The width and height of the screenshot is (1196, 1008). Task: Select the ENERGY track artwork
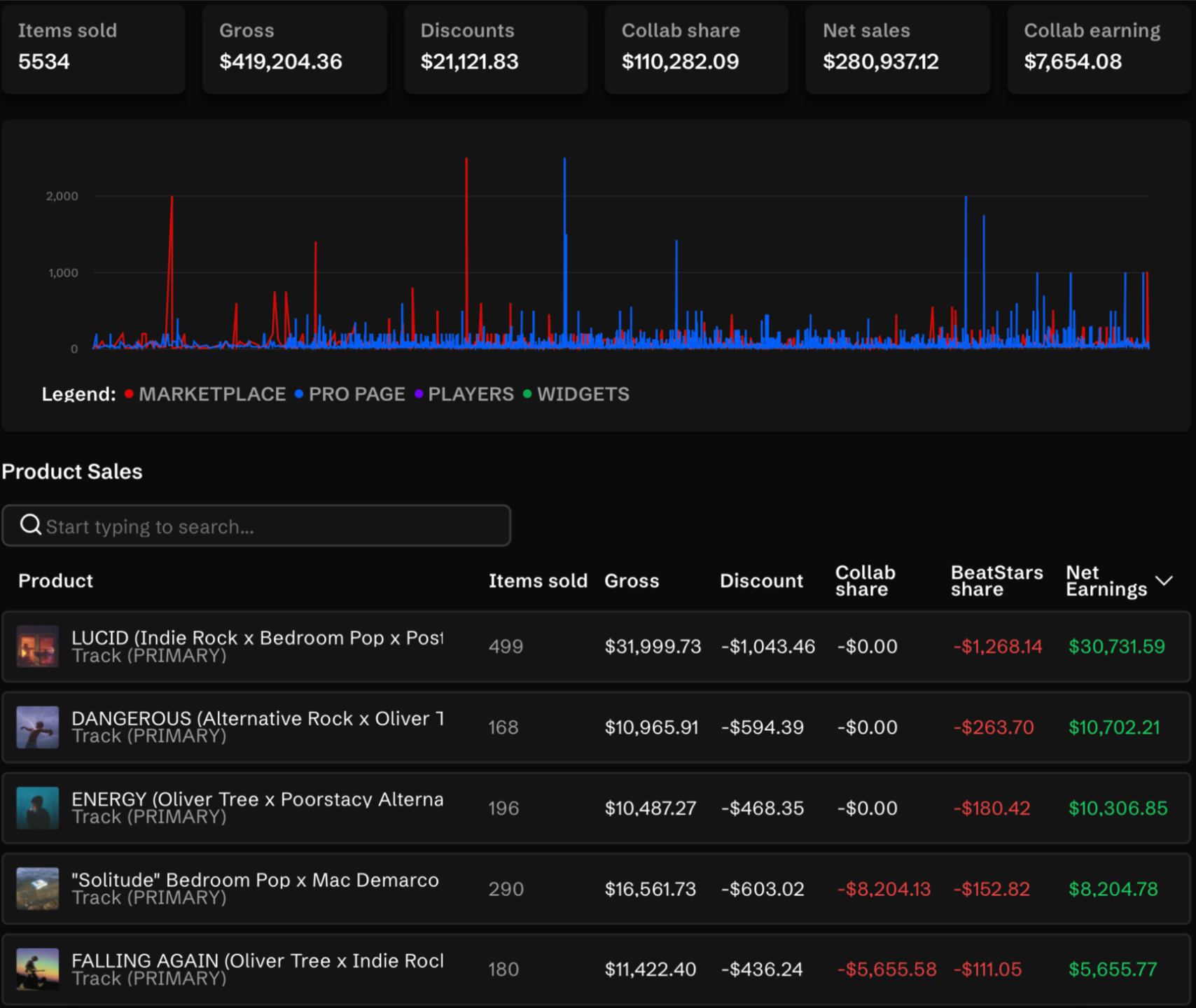(37, 808)
